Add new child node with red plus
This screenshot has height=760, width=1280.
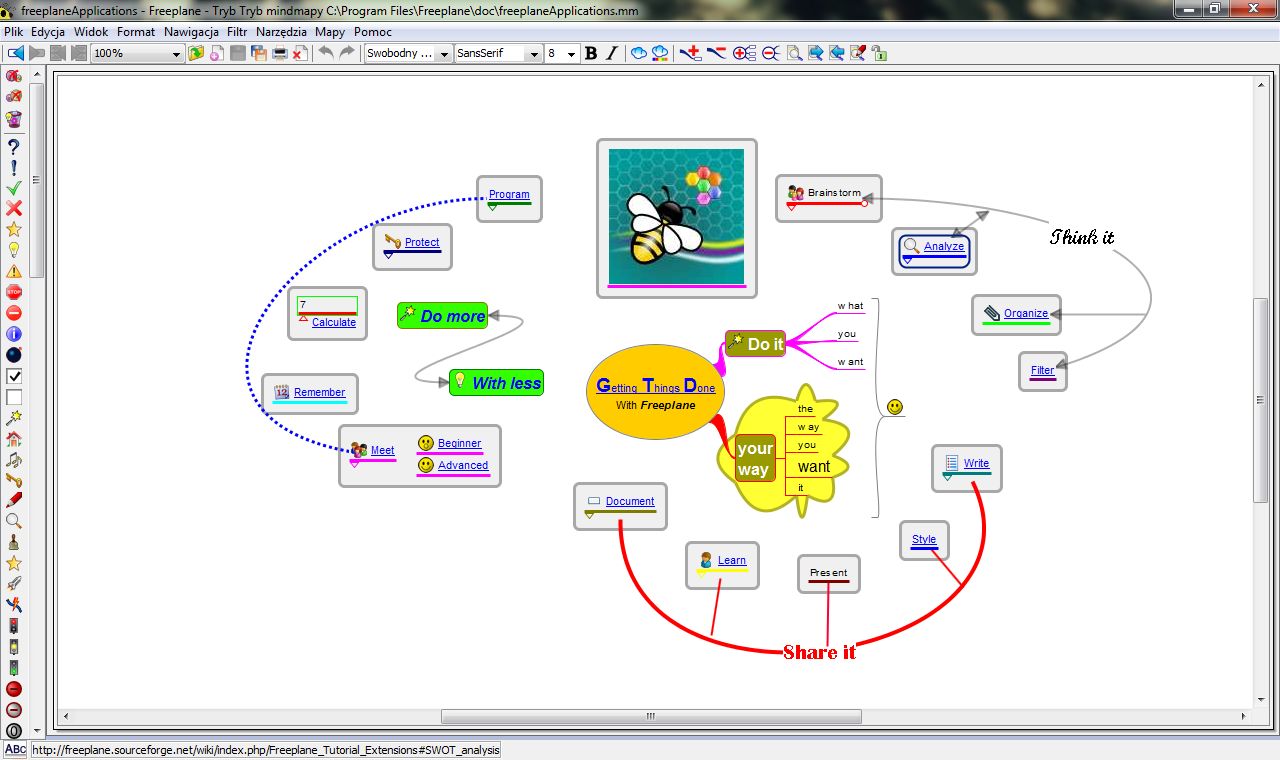pyautogui.click(x=690, y=53)
